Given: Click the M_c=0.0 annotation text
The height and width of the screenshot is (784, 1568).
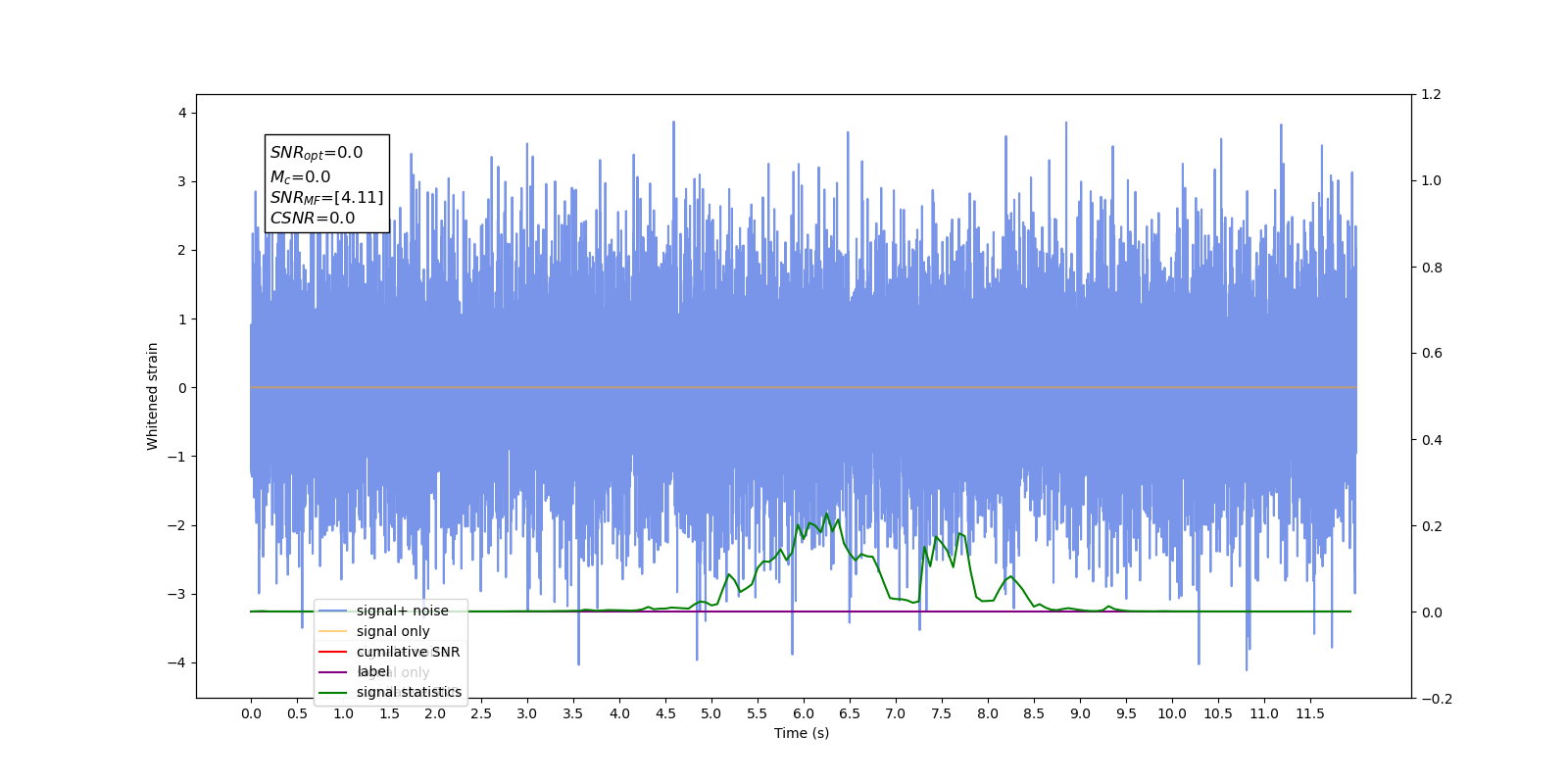Looking at the screenshot, I should tap(300, 177).
